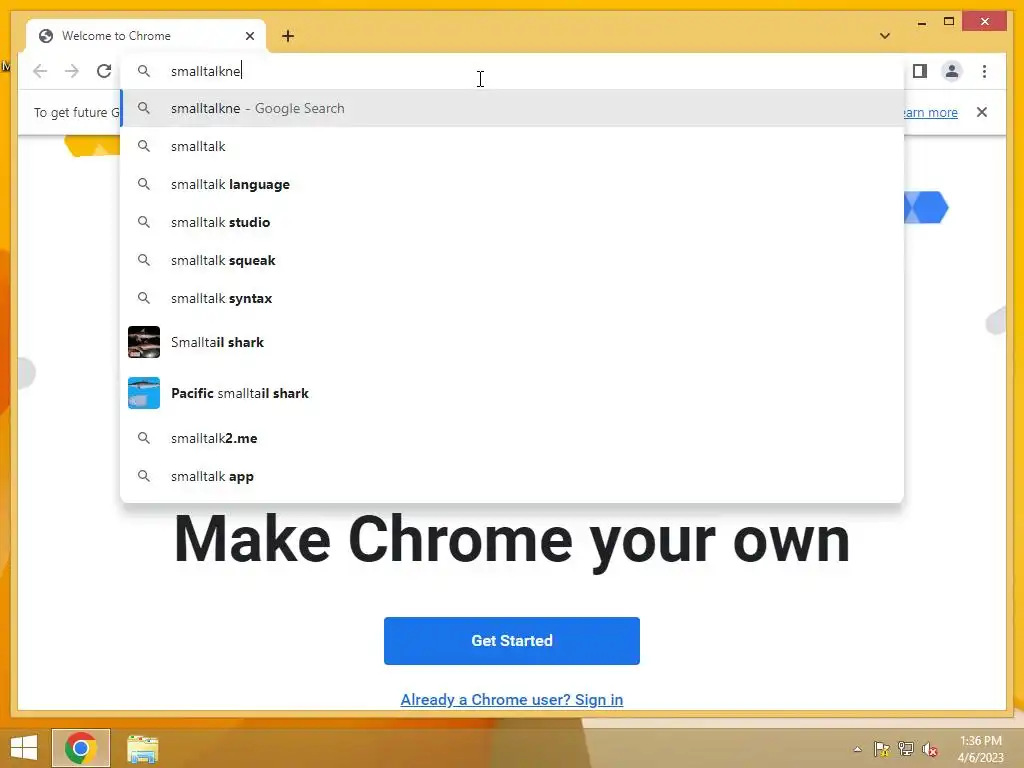Expand the tab search chevron
Image resolution: width=1024 pixels, height=768 pixels.
(884, 36)
